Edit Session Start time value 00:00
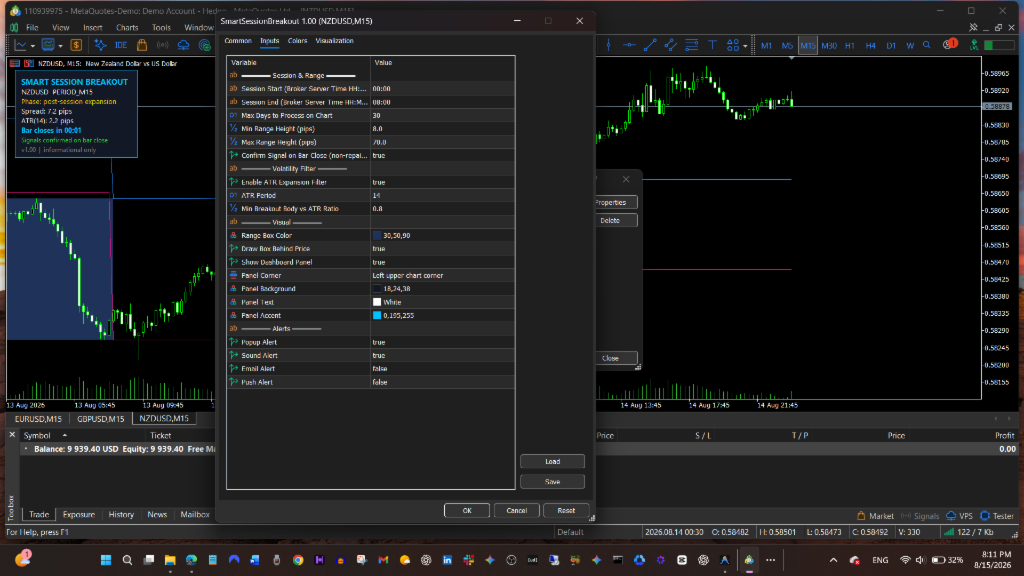Screen dimensions: 1024x576 (443, 89)
